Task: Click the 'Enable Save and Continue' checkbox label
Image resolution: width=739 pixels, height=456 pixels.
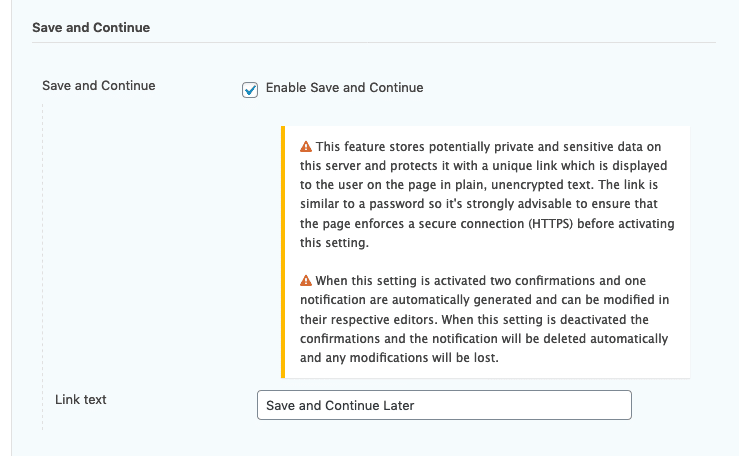Action: [x=344, y=88]
